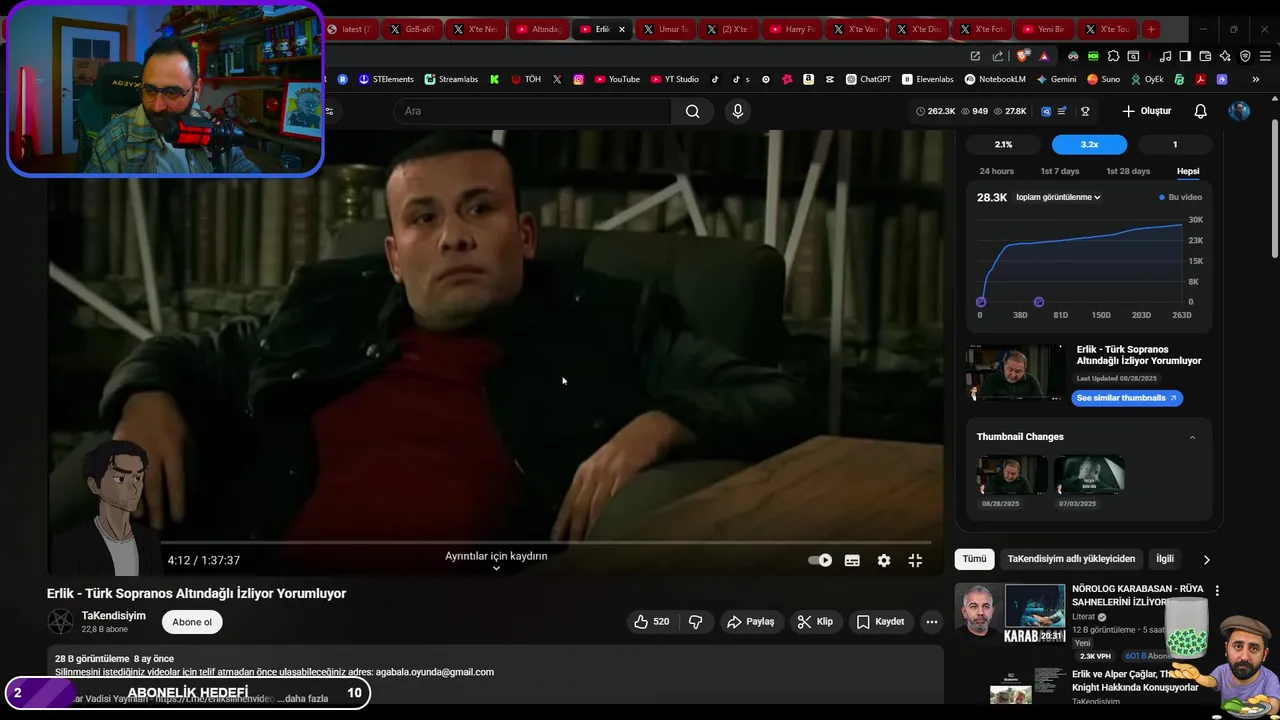
Task: Open the Instagram bookmark icon
Action: 578,79
